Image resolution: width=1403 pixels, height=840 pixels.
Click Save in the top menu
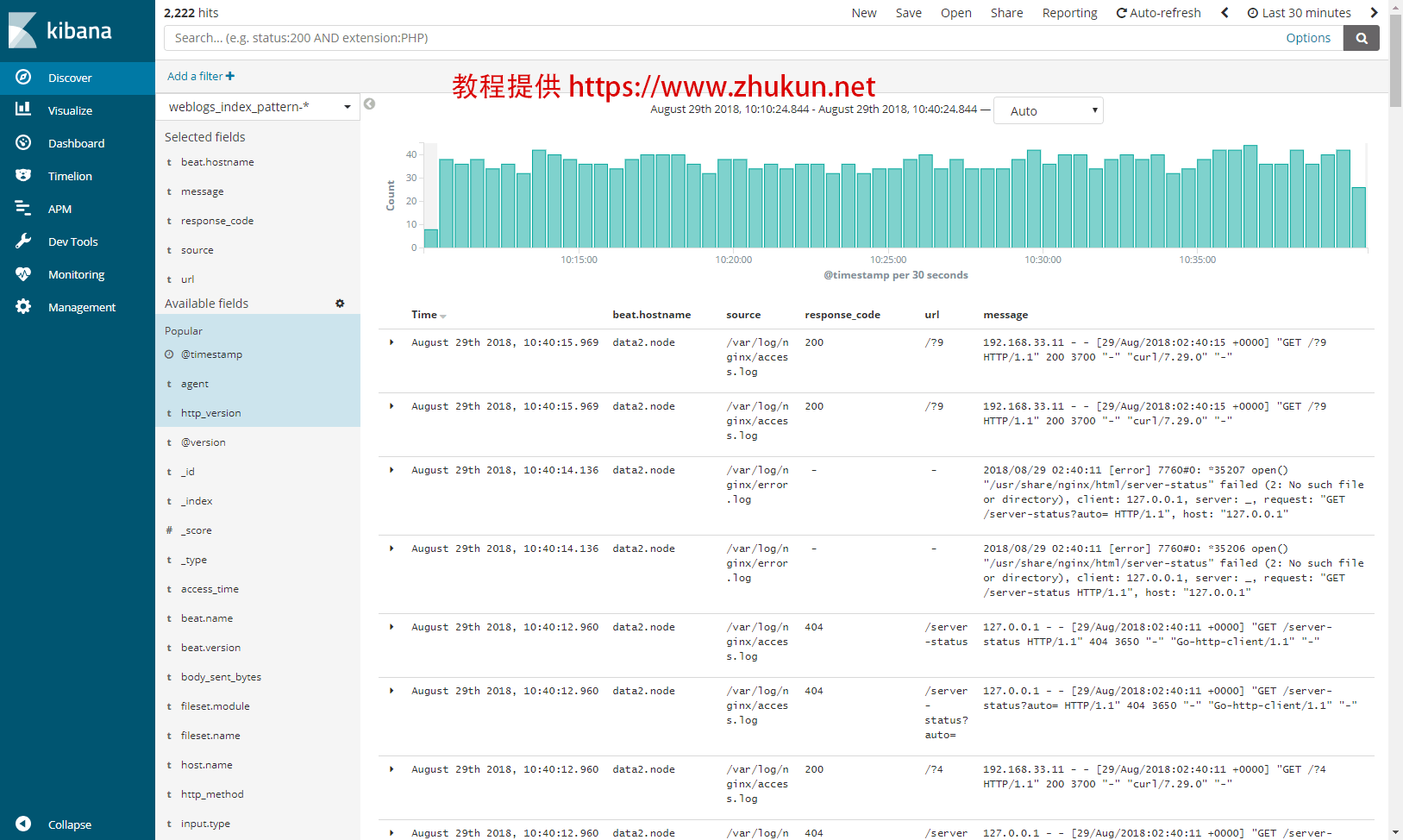point(908,13)
